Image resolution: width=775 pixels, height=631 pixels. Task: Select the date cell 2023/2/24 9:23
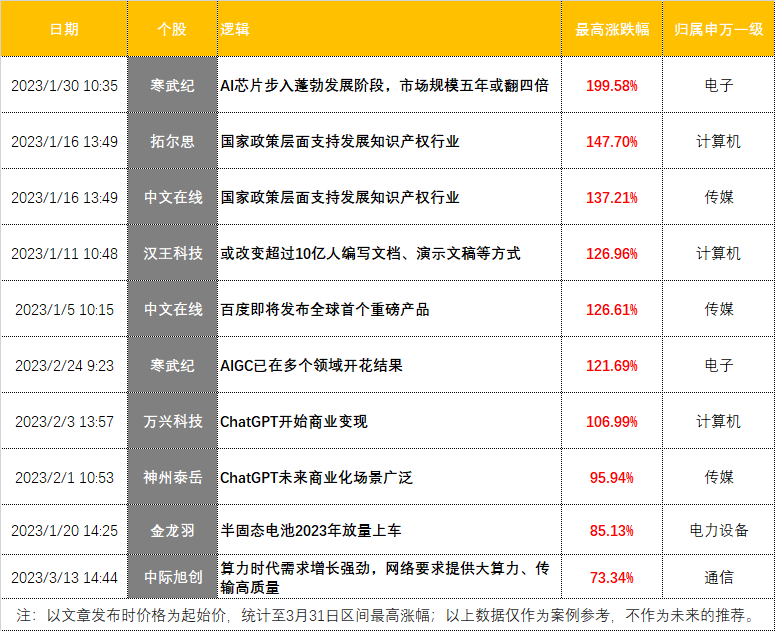64,366
